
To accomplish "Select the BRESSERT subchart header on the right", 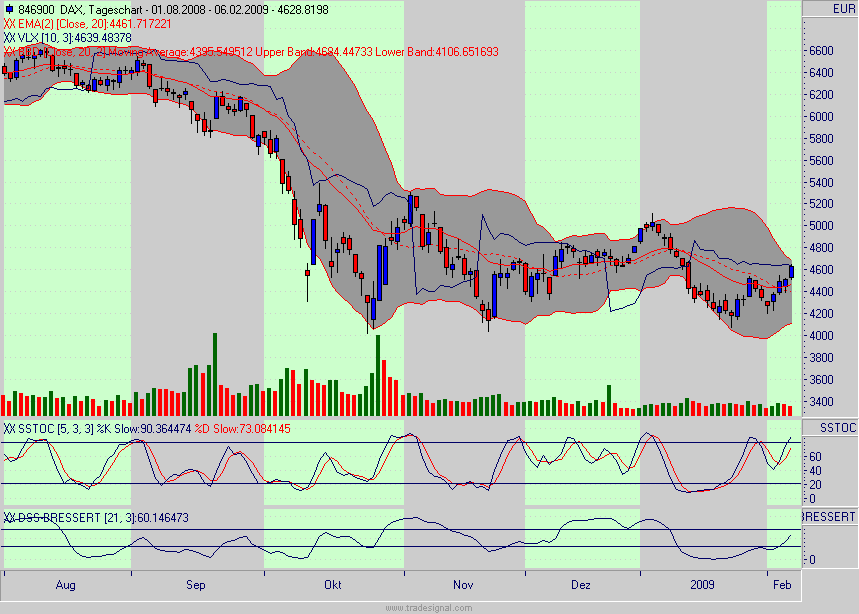I will pyautogui.click(x=828, y=514).
